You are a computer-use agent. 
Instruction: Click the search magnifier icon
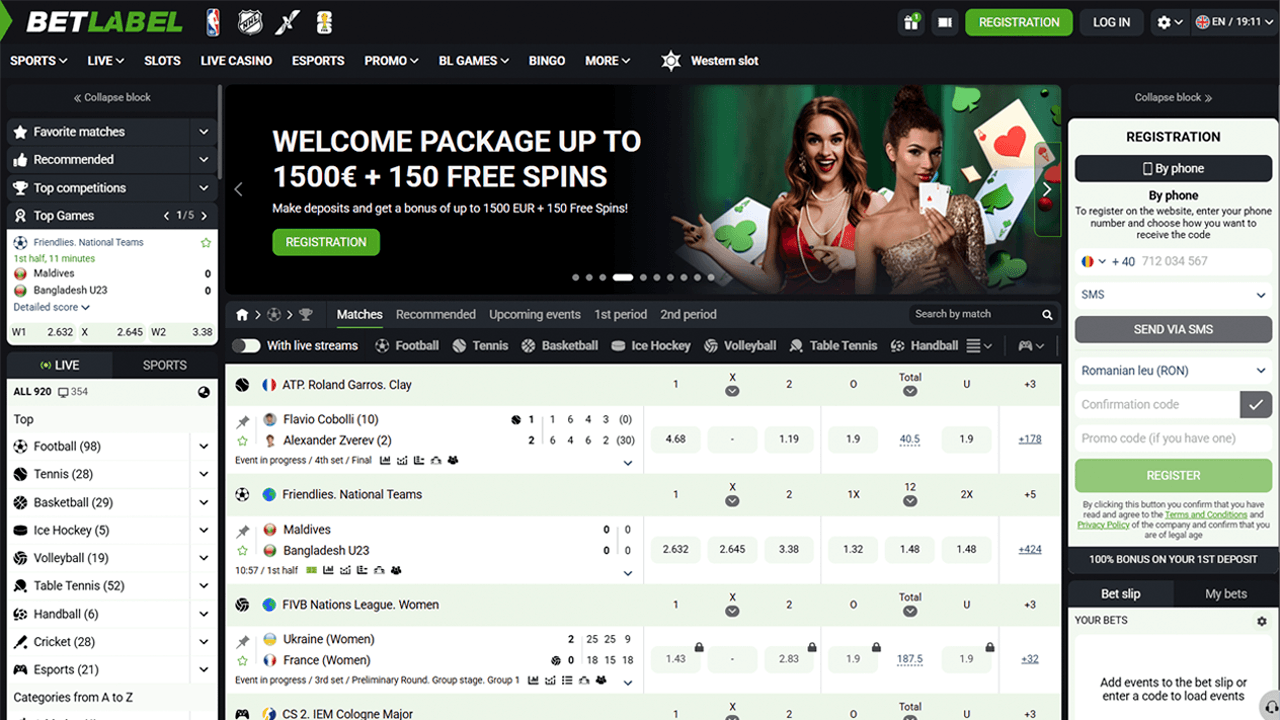click(1047, 315)
